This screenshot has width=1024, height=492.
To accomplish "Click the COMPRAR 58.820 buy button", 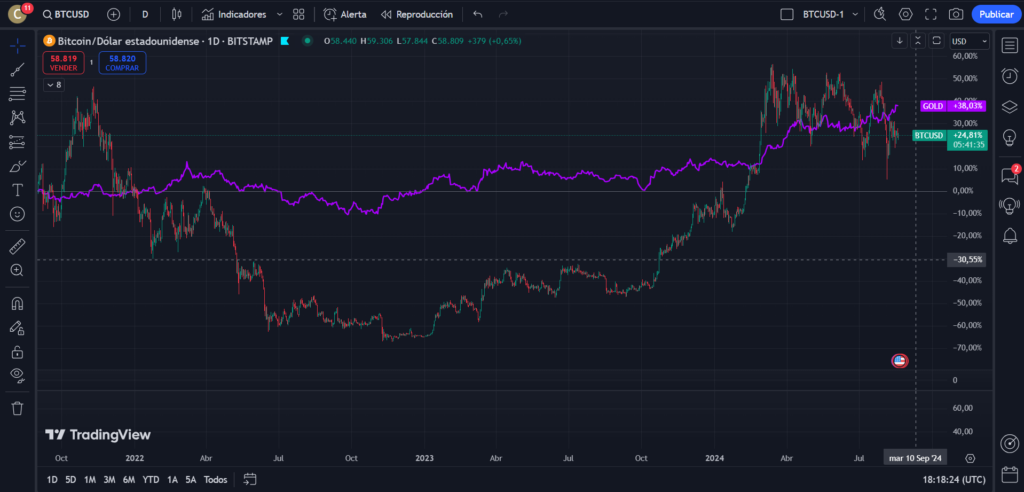I will click(123, 63).
